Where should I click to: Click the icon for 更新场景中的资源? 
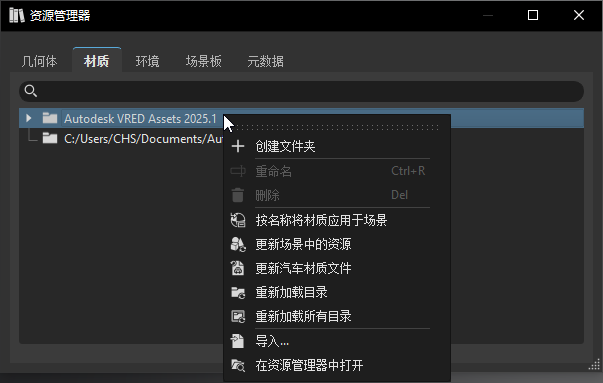coord(238,244)
